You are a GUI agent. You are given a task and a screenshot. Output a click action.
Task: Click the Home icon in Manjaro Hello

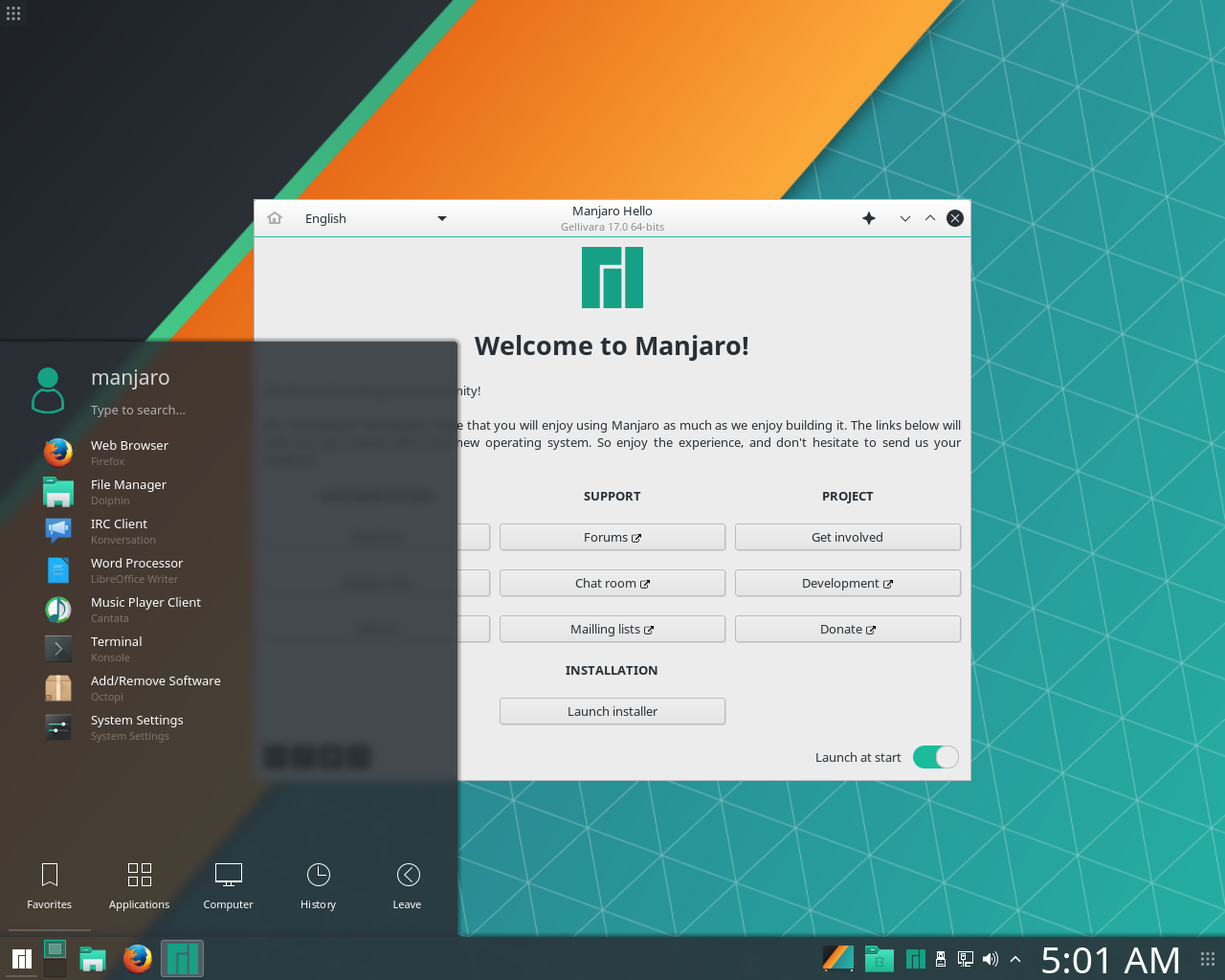(275, 218)
